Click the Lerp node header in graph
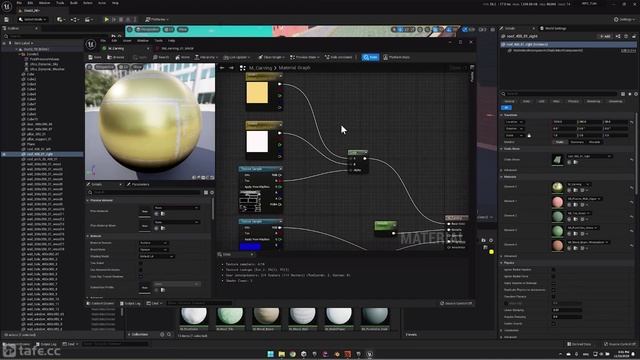Image resolution: width=640 pixels, height=360 pixels. (x=358, y=152)
